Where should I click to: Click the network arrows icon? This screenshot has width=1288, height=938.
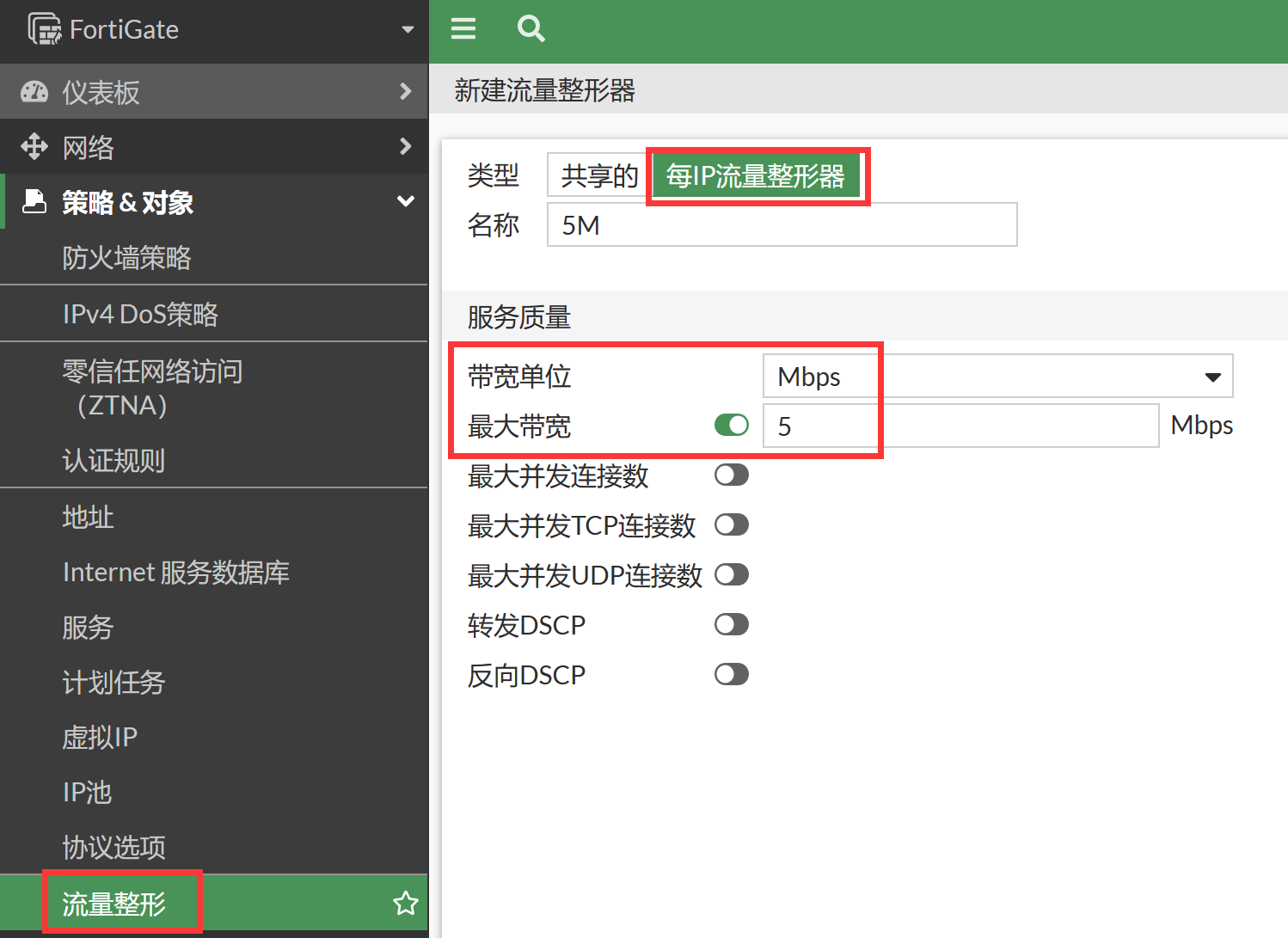[34, 147]
